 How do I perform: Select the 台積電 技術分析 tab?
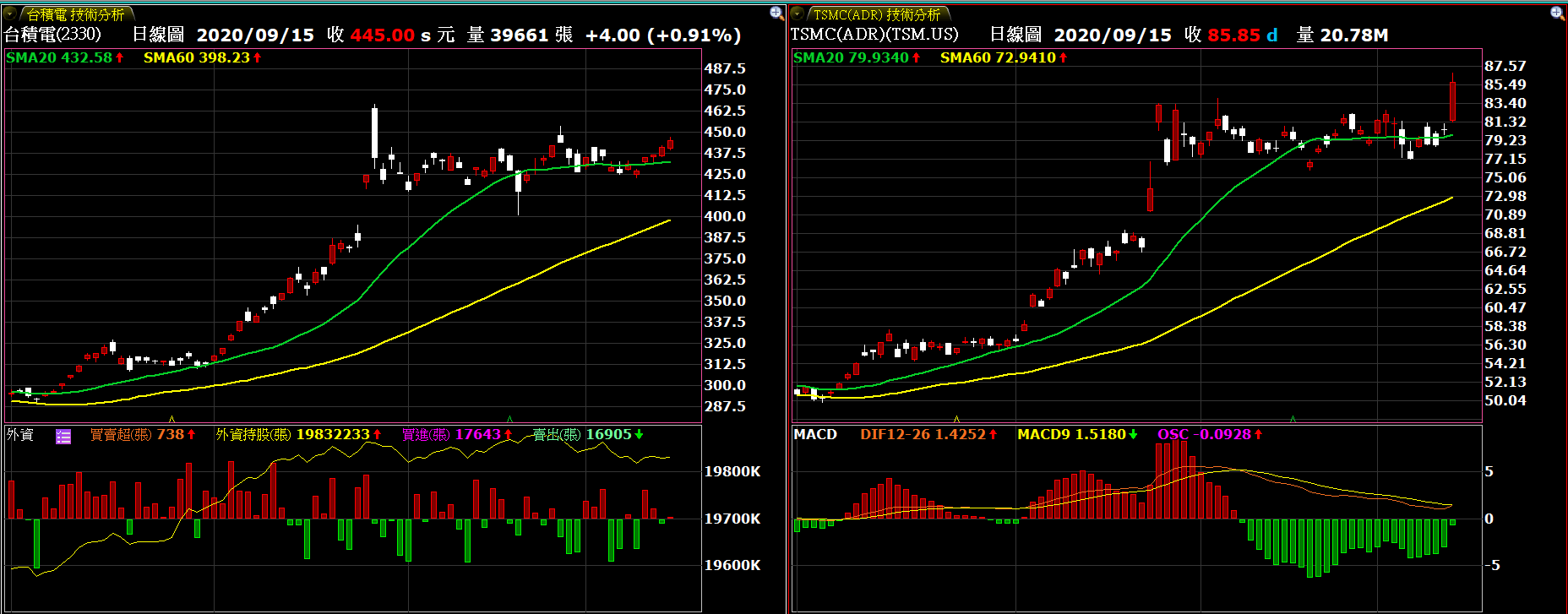point(75,14)
